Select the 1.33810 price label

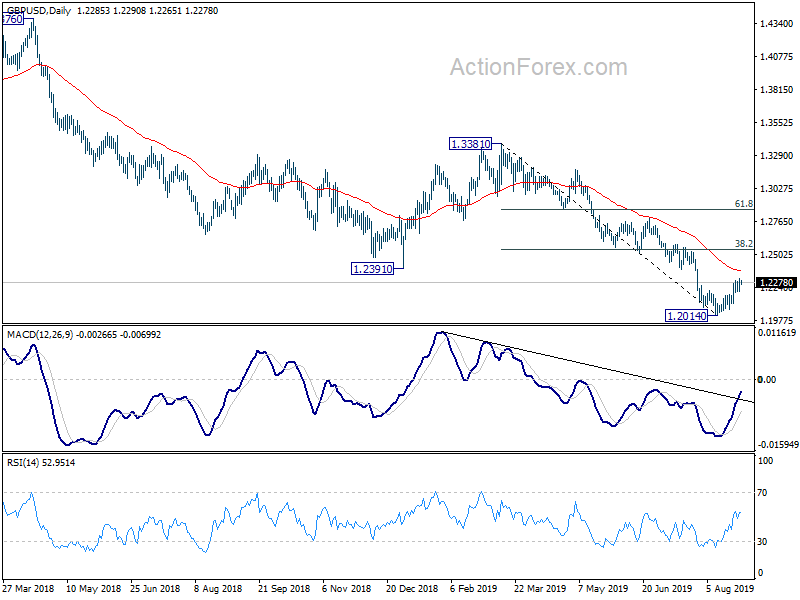tap(470, 144)
